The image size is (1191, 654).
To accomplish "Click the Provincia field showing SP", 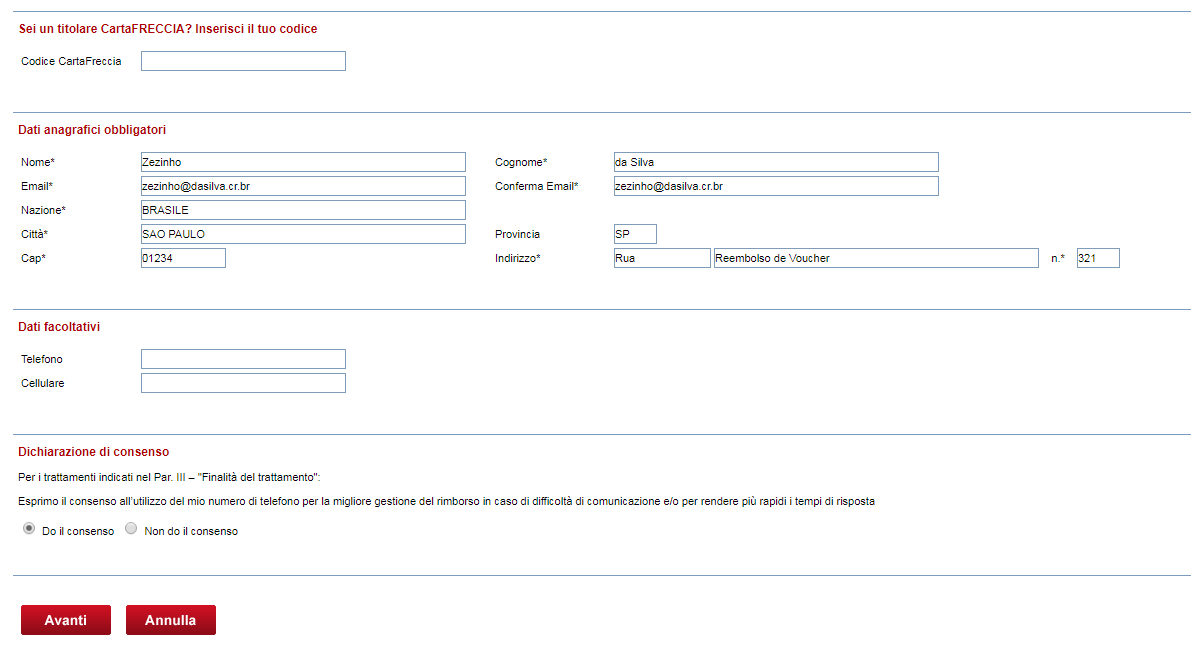I will point(635,234).
